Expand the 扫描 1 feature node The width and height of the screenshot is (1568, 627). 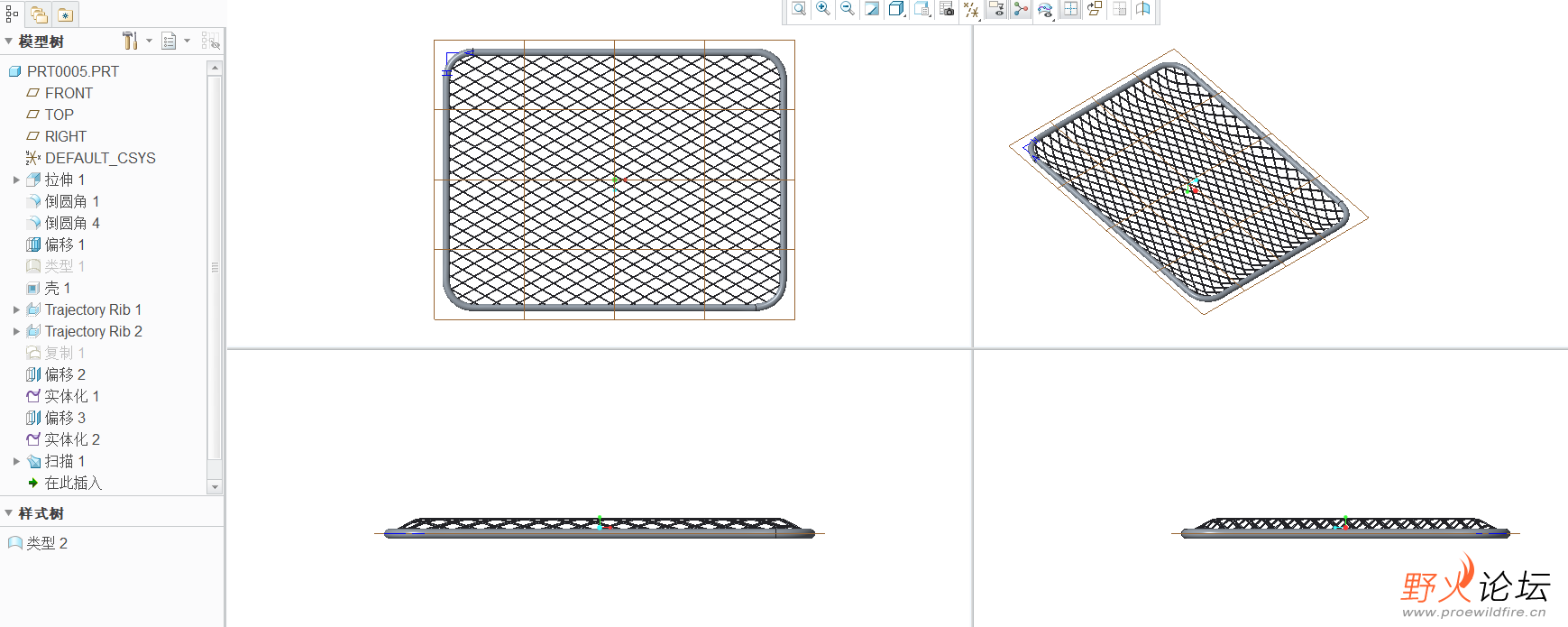16,461
